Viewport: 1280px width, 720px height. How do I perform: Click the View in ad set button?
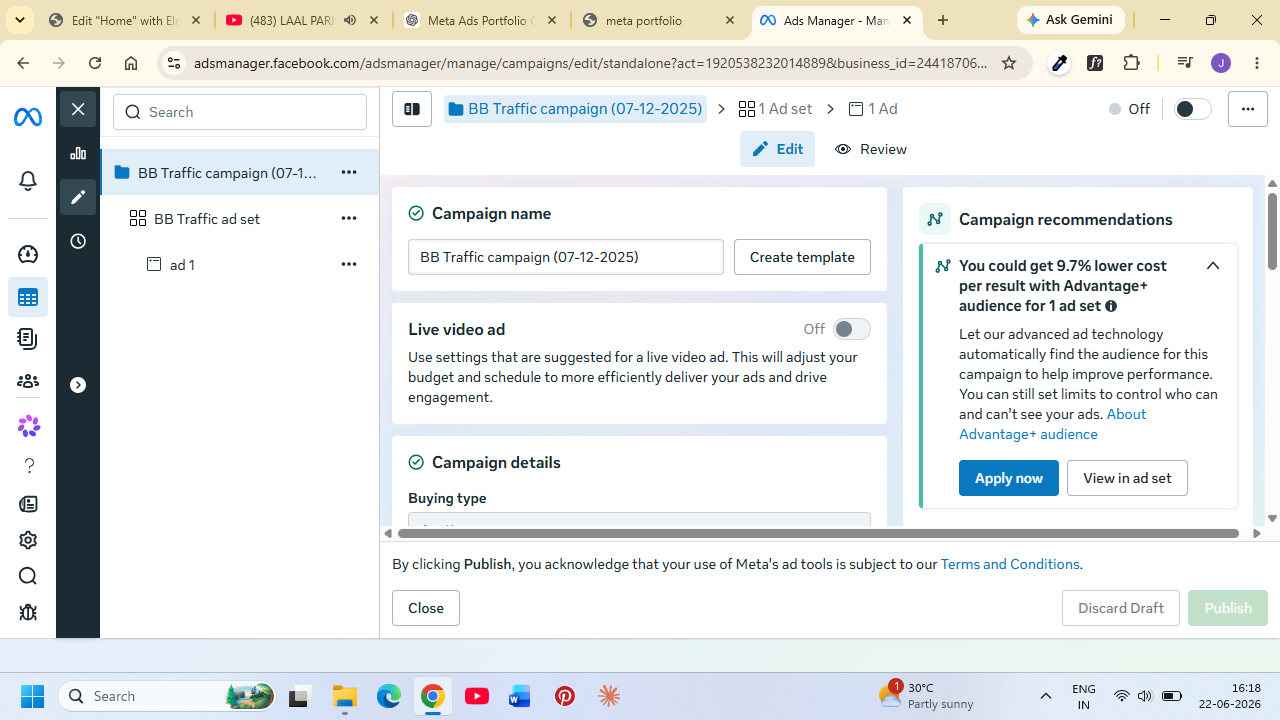[x=1127, y=478]
